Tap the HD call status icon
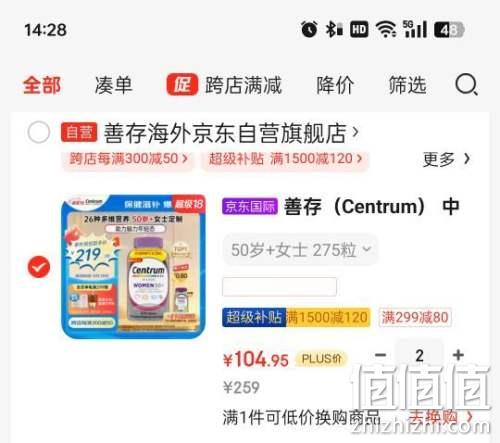 pyautogui.click(x=359, y=29)
